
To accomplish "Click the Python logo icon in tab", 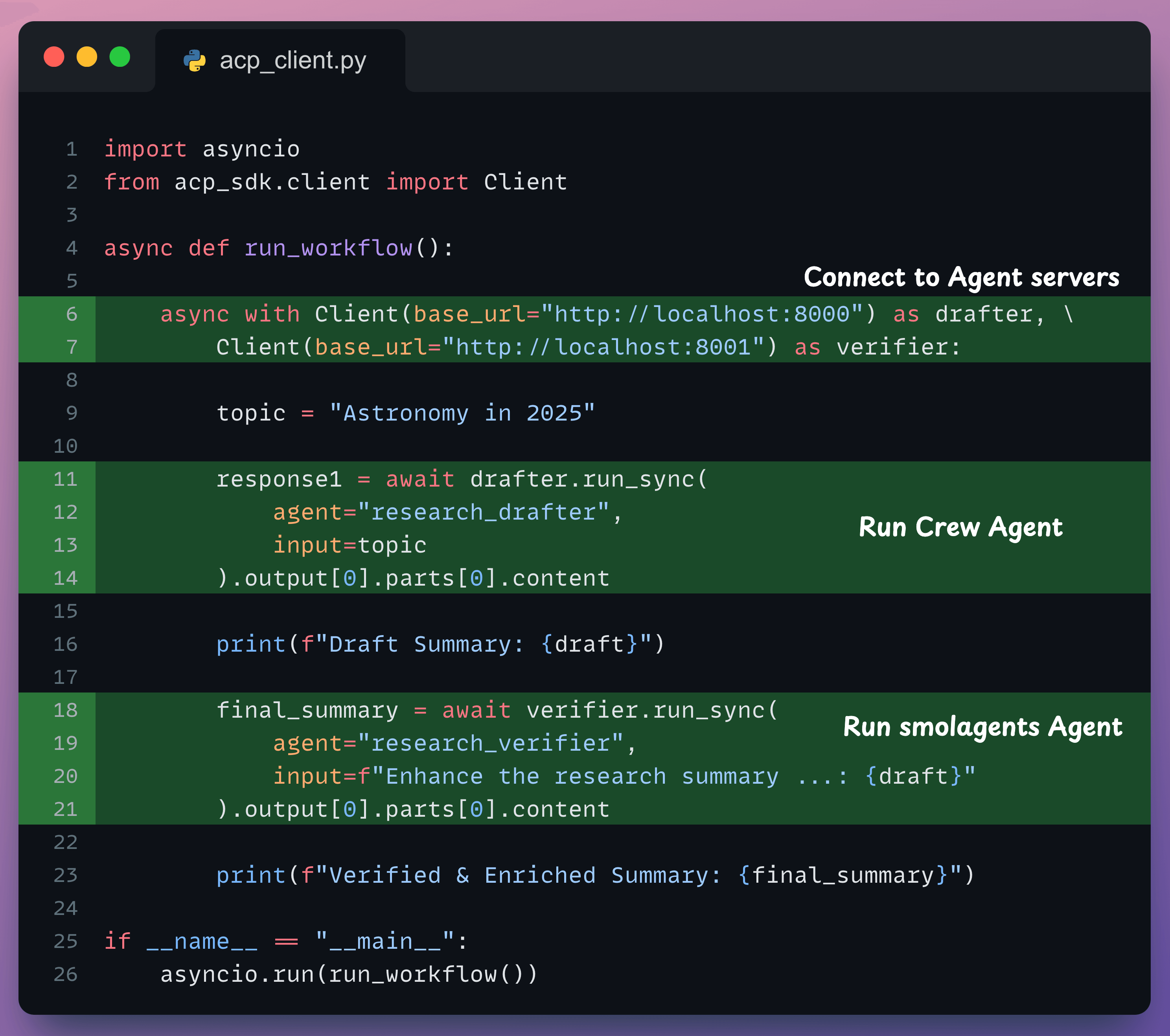I will [195, 61].
